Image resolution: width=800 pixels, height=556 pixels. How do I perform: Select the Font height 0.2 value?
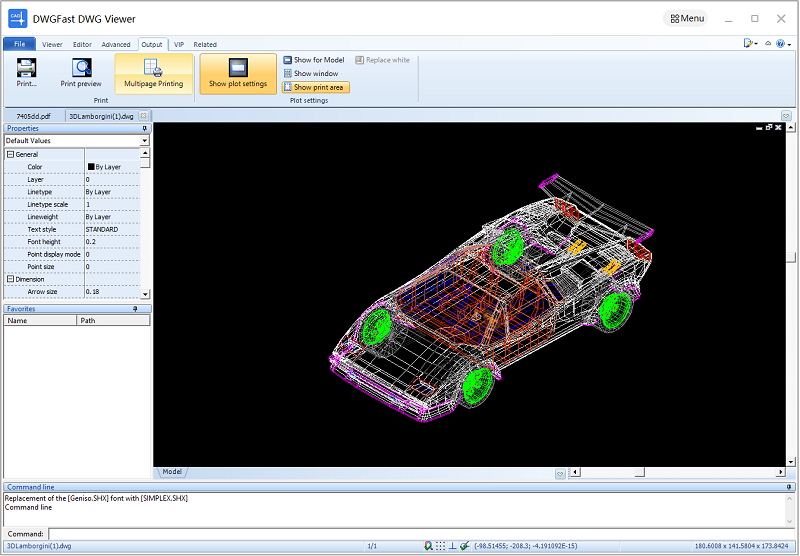[x=112, y=241]
